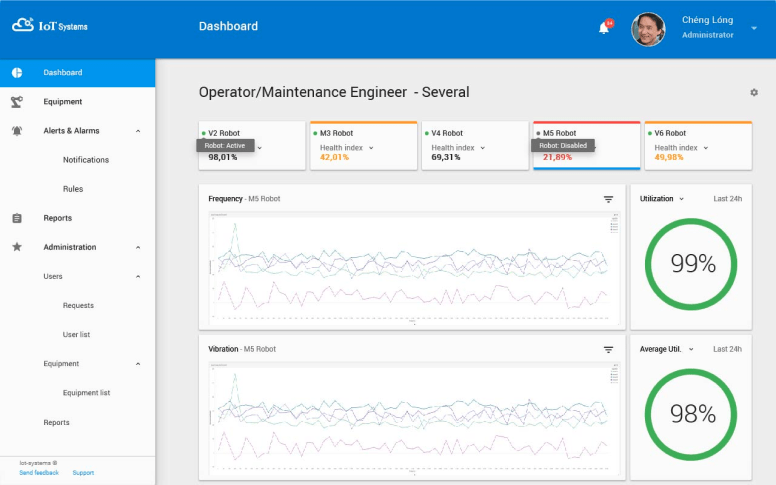Open the notifications bell icon
Viewport: 776px width, 485px height.
tap(604, 28)
